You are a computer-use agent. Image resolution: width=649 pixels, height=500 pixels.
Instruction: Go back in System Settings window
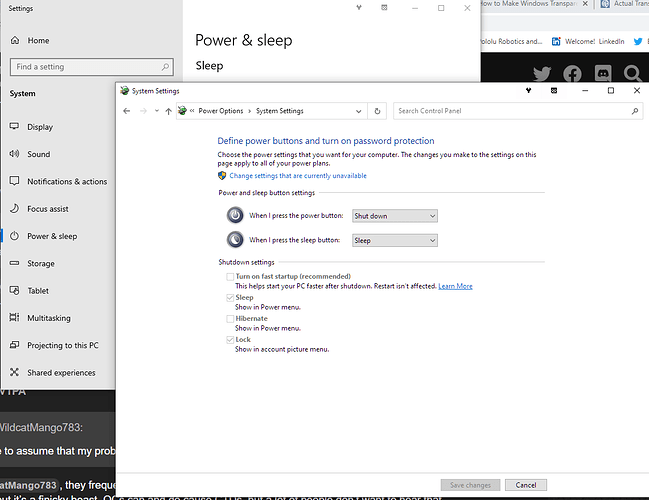tap(127, 111)
